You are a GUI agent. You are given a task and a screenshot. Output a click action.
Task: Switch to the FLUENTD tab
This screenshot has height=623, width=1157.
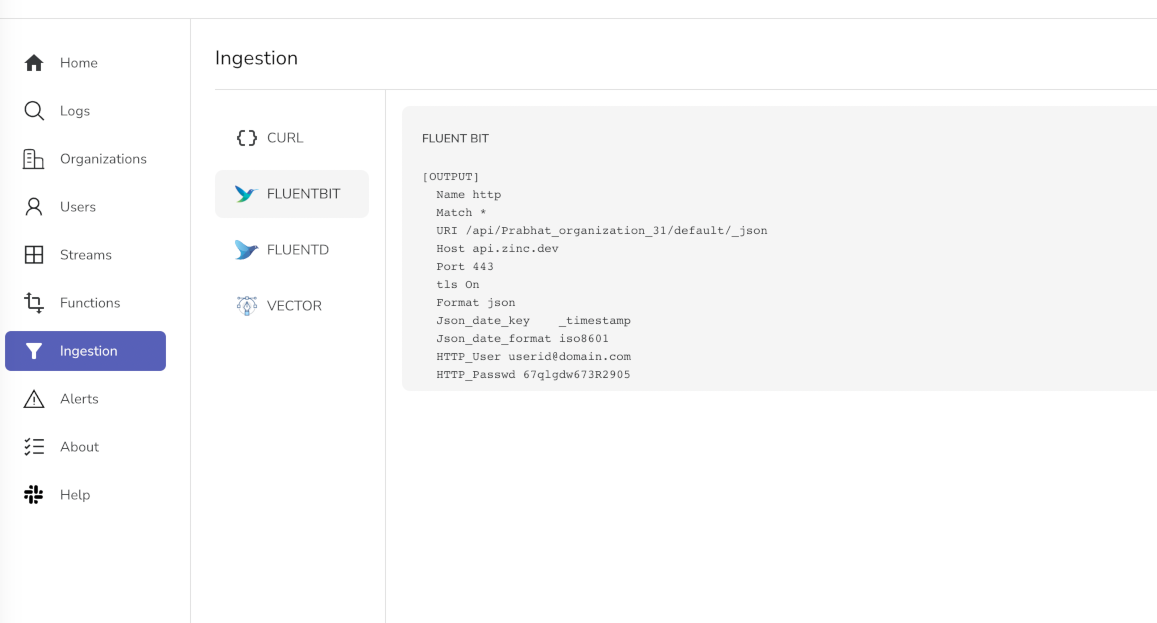click(x=292, y=249)
